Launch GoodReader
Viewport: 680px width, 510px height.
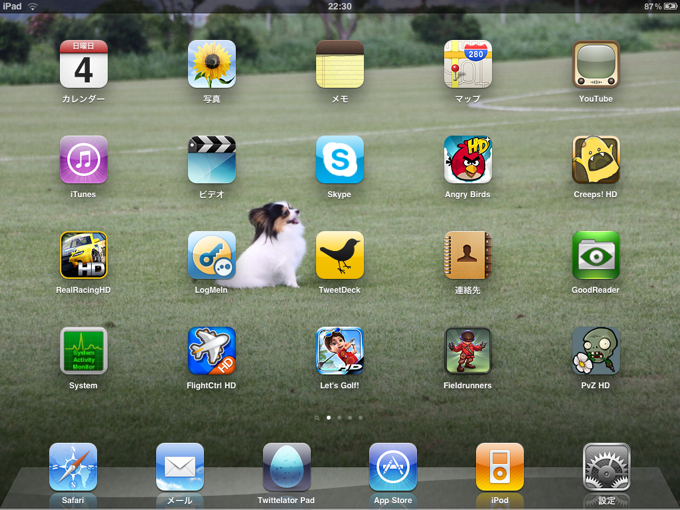coord(596,255)
